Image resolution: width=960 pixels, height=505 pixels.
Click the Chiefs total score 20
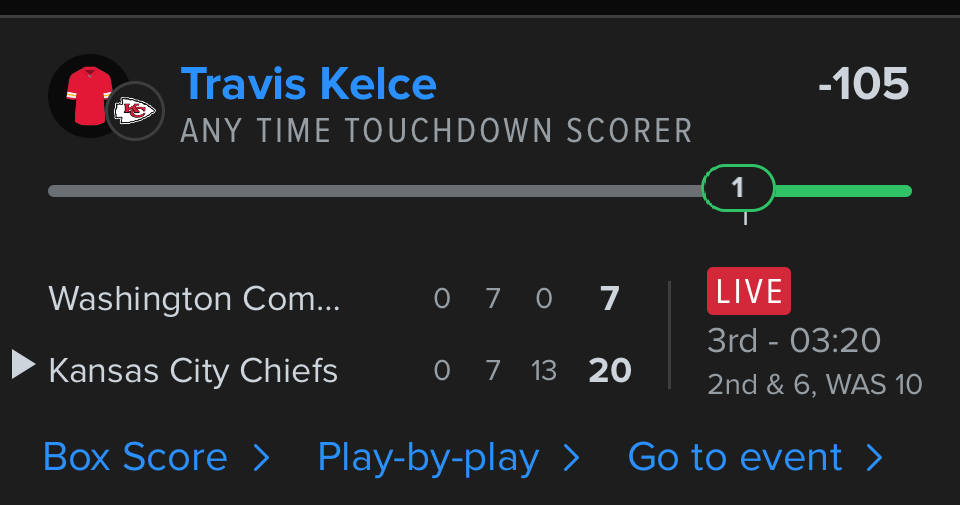pyautogui.click(x=610, y=371)
